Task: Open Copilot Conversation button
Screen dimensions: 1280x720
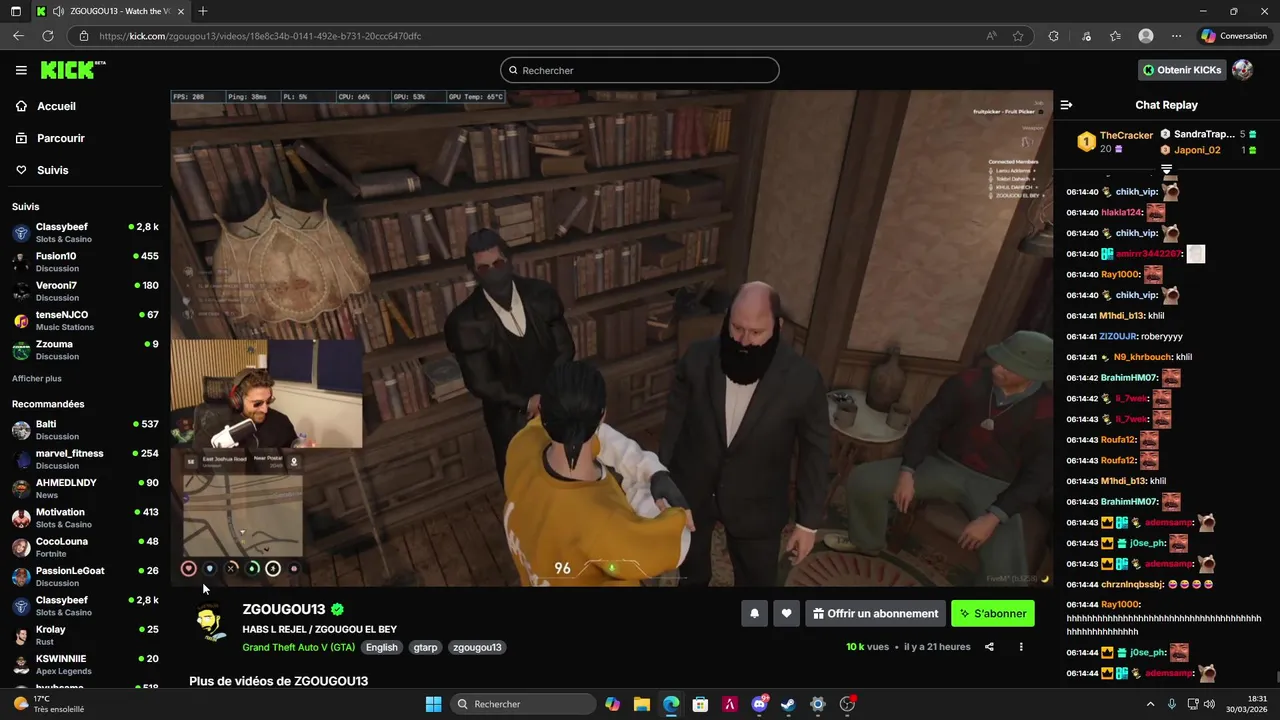Action: coord(1234,36)
